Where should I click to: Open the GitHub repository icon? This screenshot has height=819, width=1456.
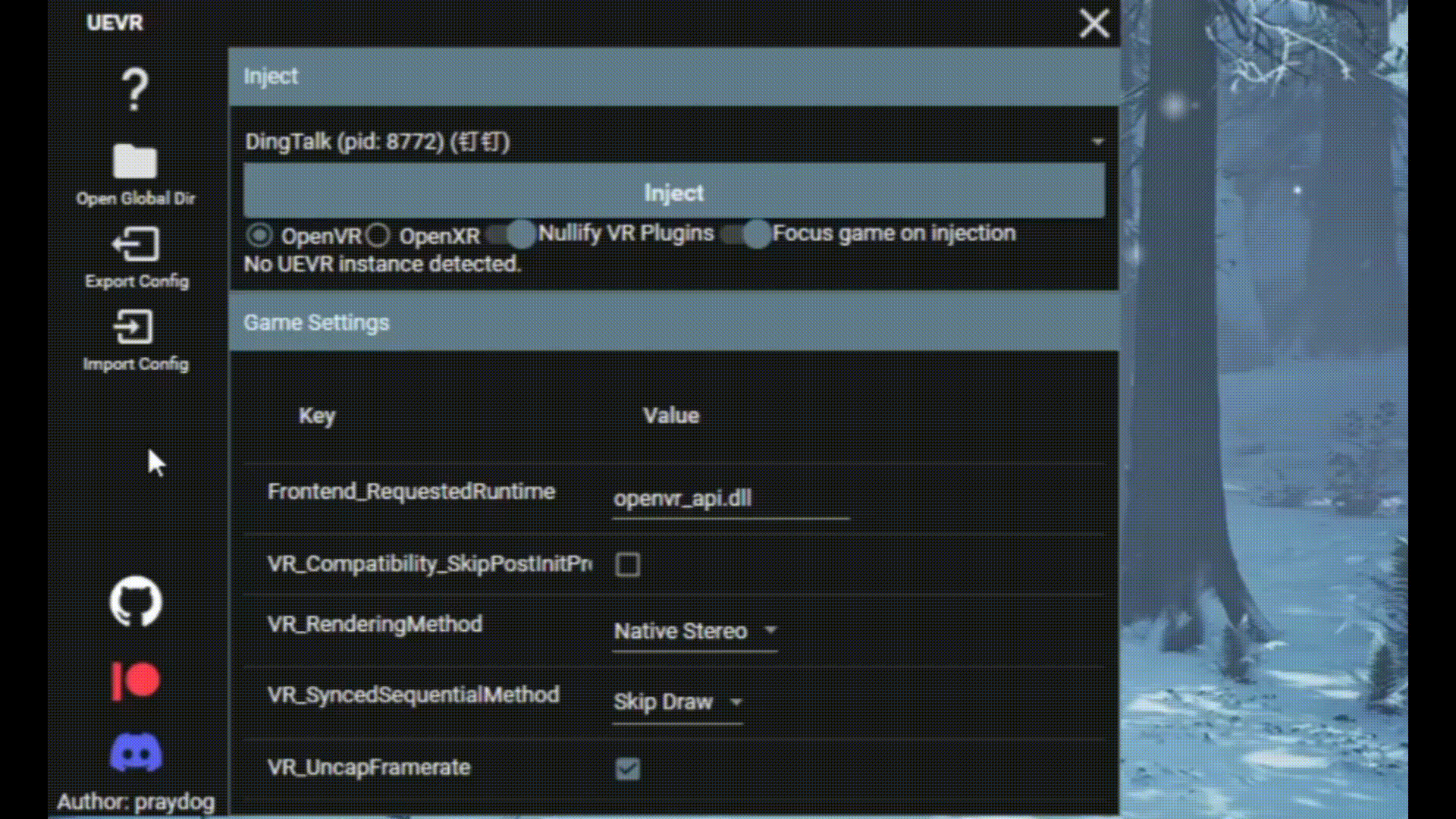pos(135,601)
